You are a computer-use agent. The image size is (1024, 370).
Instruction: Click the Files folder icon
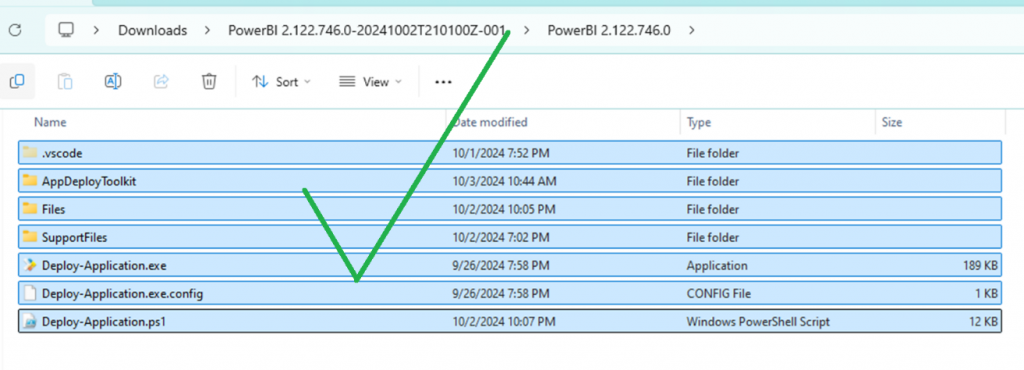tap(30, 209)
